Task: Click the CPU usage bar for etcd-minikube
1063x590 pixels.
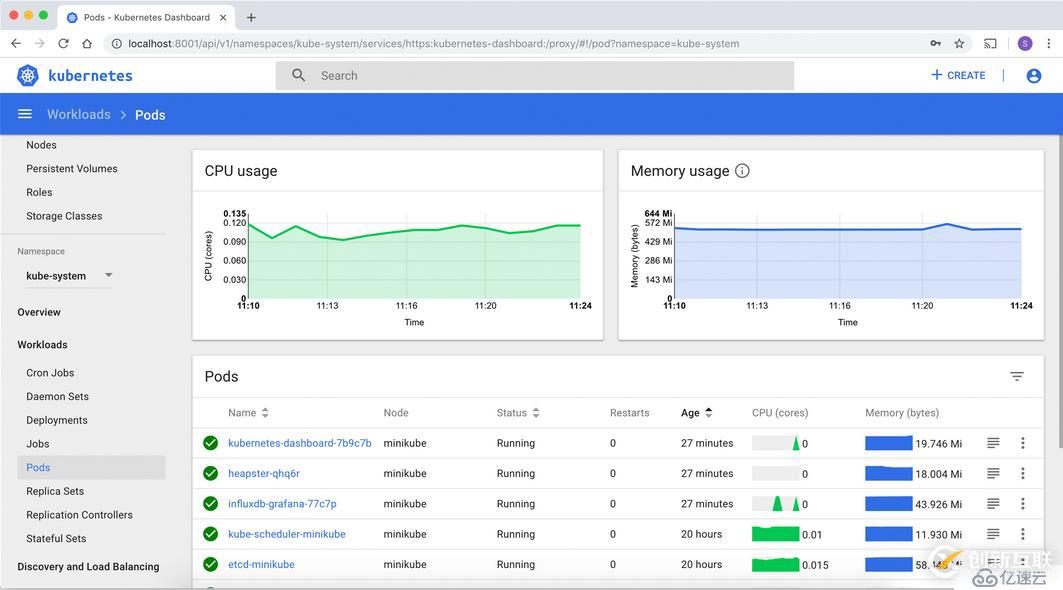Action: pyautogui.click(x=776, y=563)
